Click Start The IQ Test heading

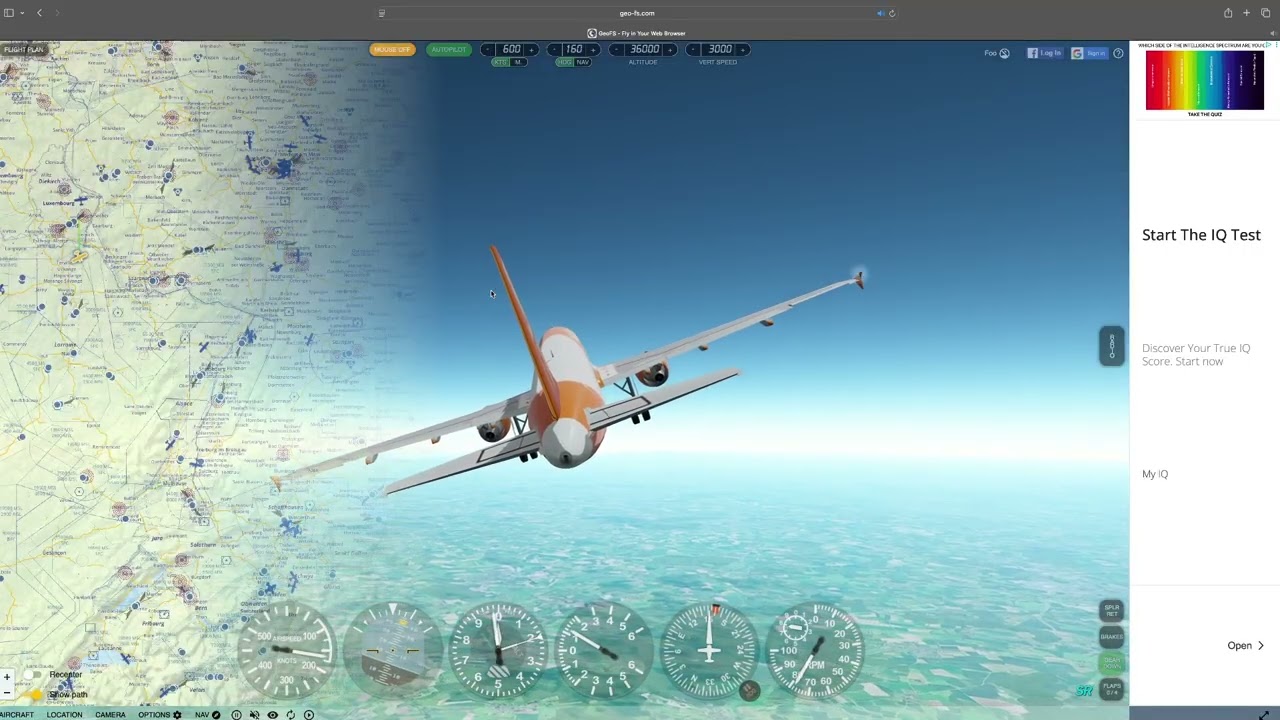pyautogui.click(x=1201, y=235)
